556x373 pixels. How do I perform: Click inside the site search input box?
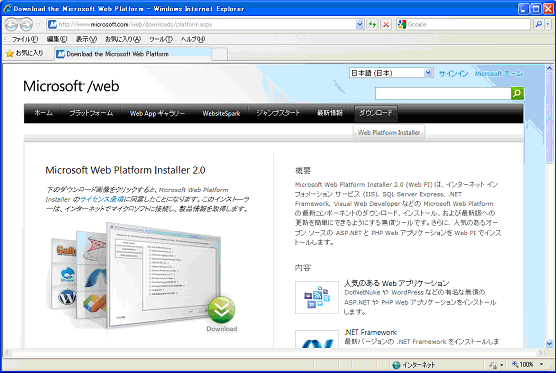coord(443,94)
